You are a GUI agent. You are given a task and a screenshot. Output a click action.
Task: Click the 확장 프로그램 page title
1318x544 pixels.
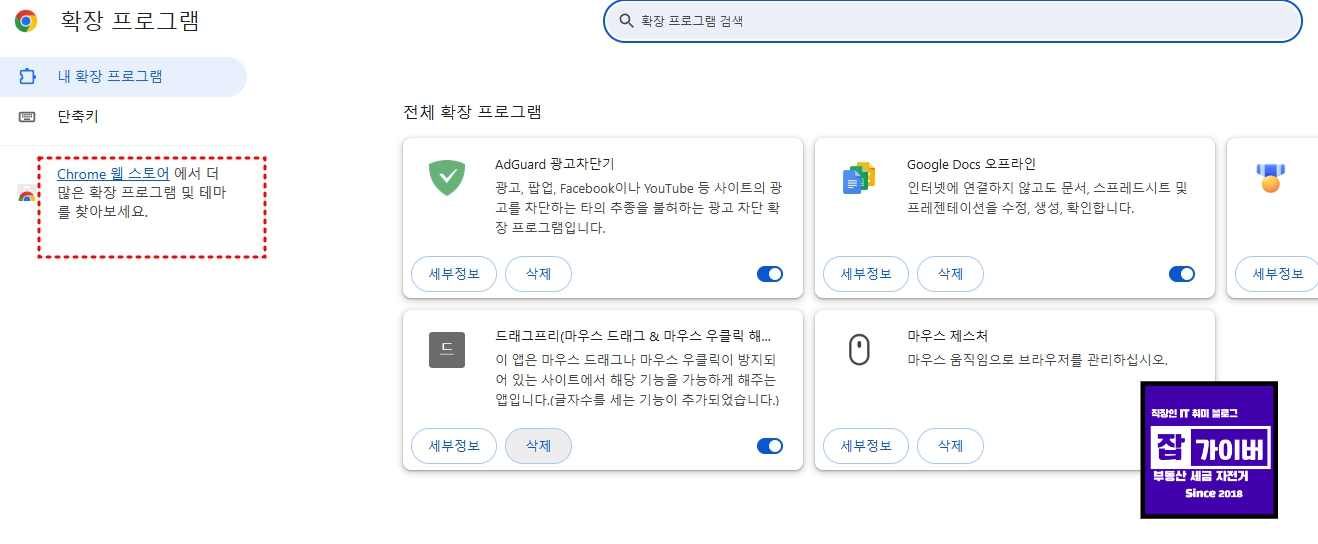[130, 21]
